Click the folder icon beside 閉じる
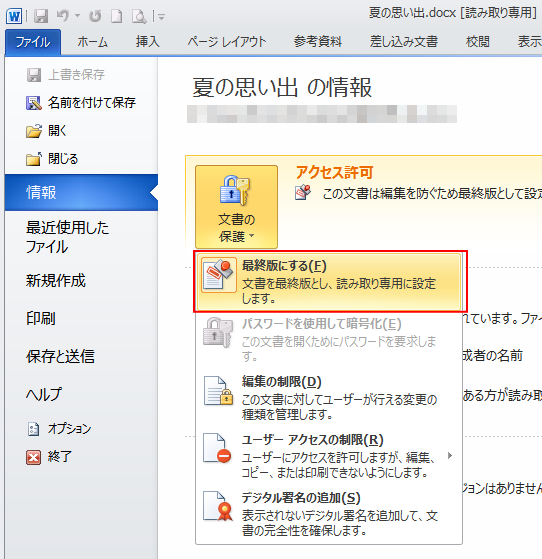Screen dimensions: 542x559 34,159
